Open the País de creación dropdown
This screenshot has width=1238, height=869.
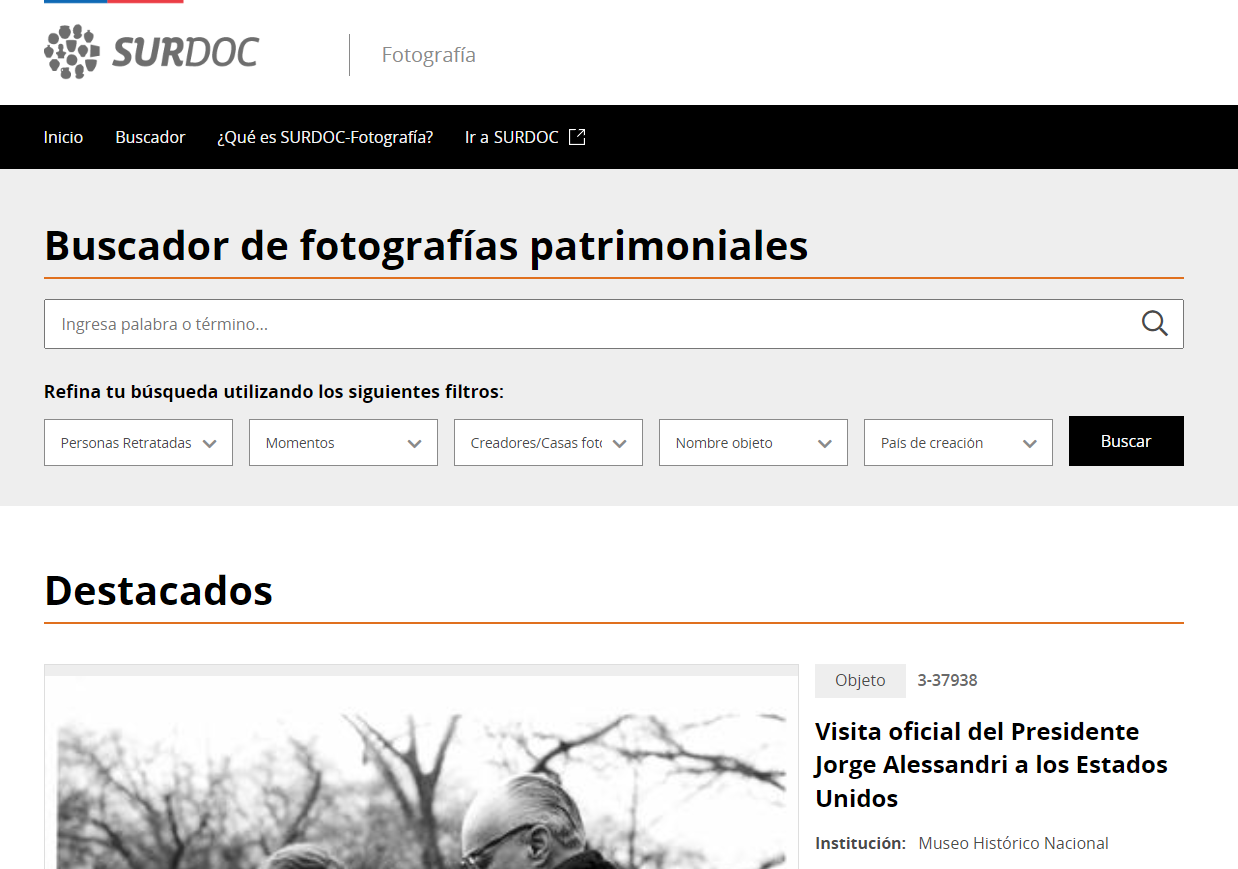[x=957, y=442]
